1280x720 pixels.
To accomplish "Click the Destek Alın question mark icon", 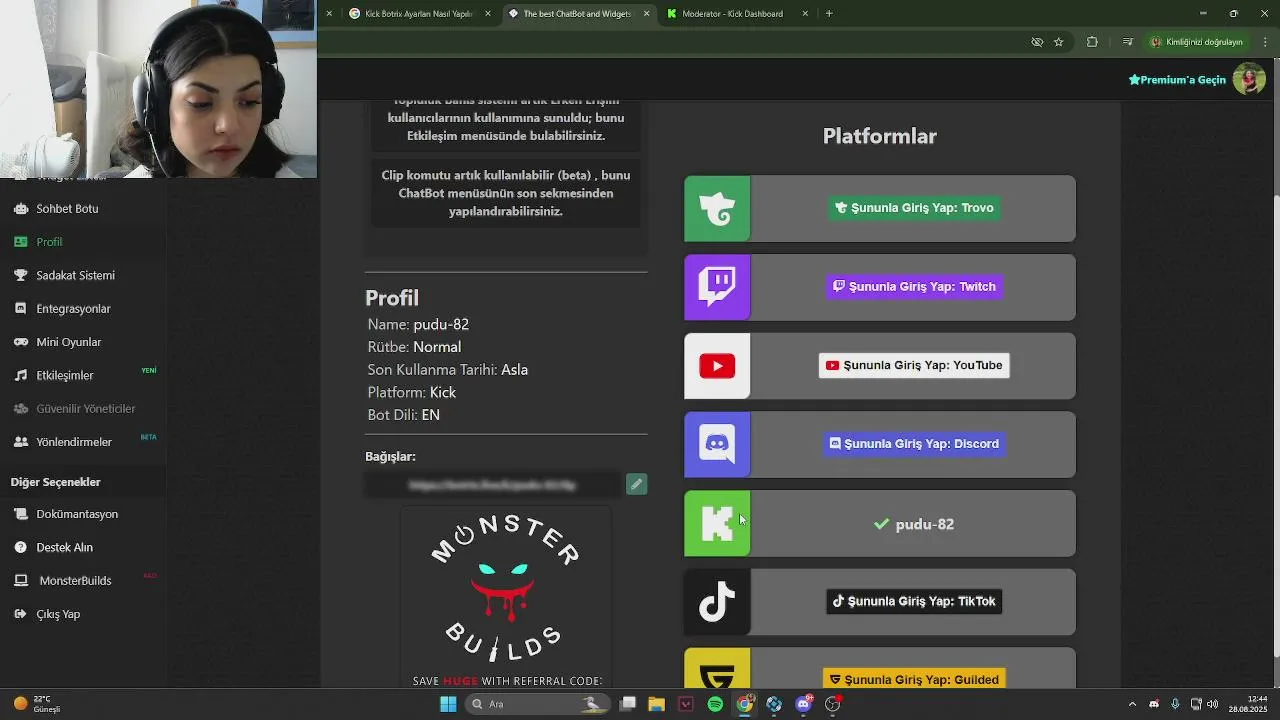I will coord(20,547).
